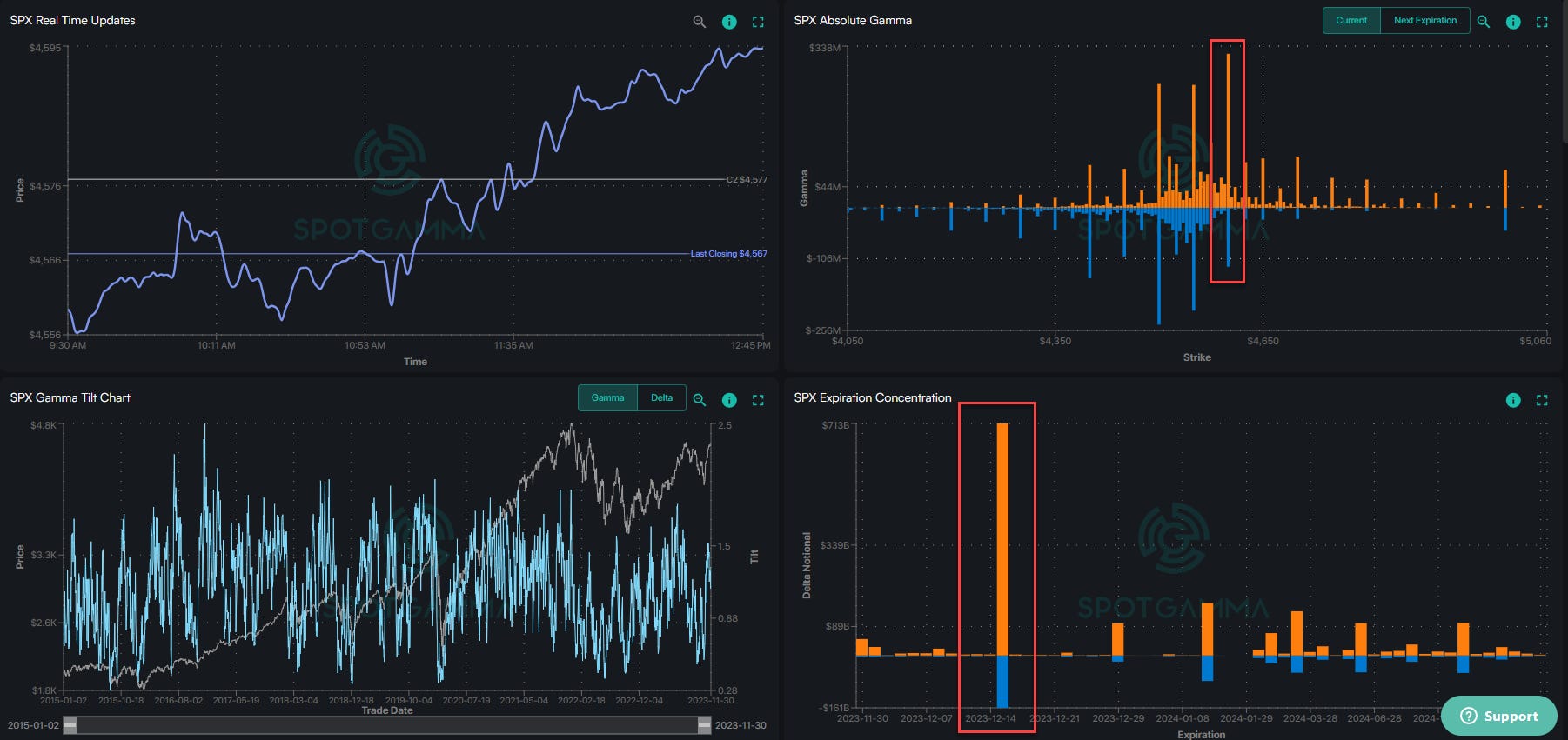The image size is (1568, 740).
Task: Open the Support chat button
Action: (1498, 716)
